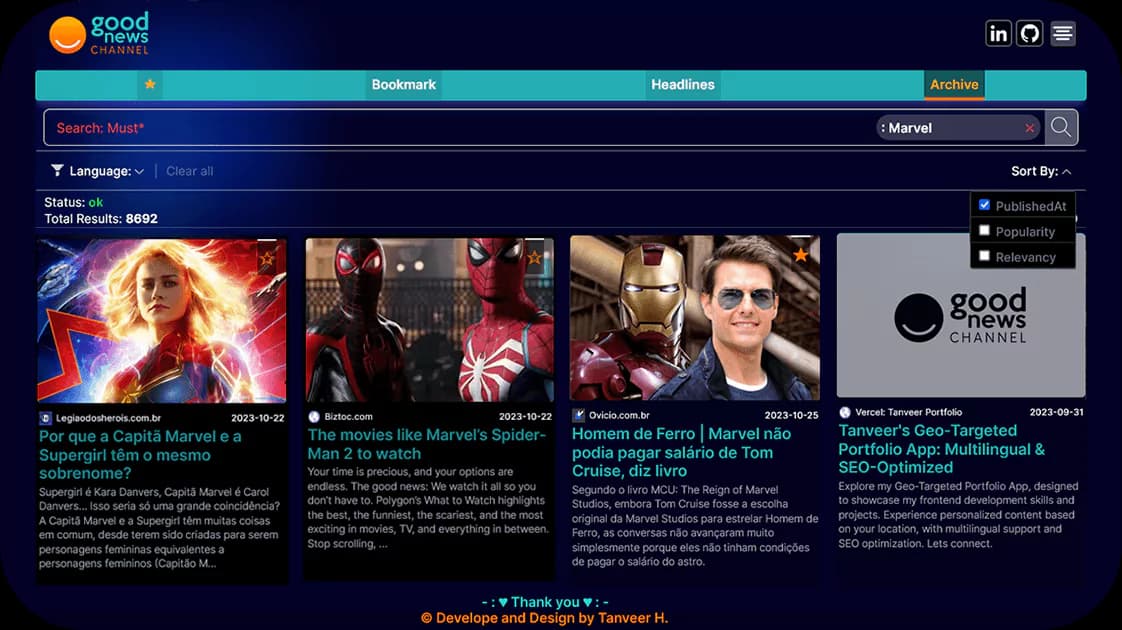Open the Good News placeholder thumbnail
Image resolution: width=1122 pixels, height=630 pixels.
(960, 315)
